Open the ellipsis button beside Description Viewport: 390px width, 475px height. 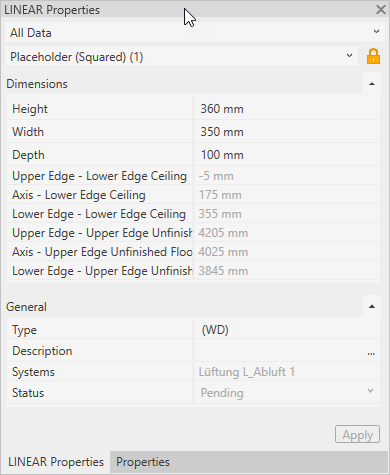pyautogui.click(x=371, y=351)
